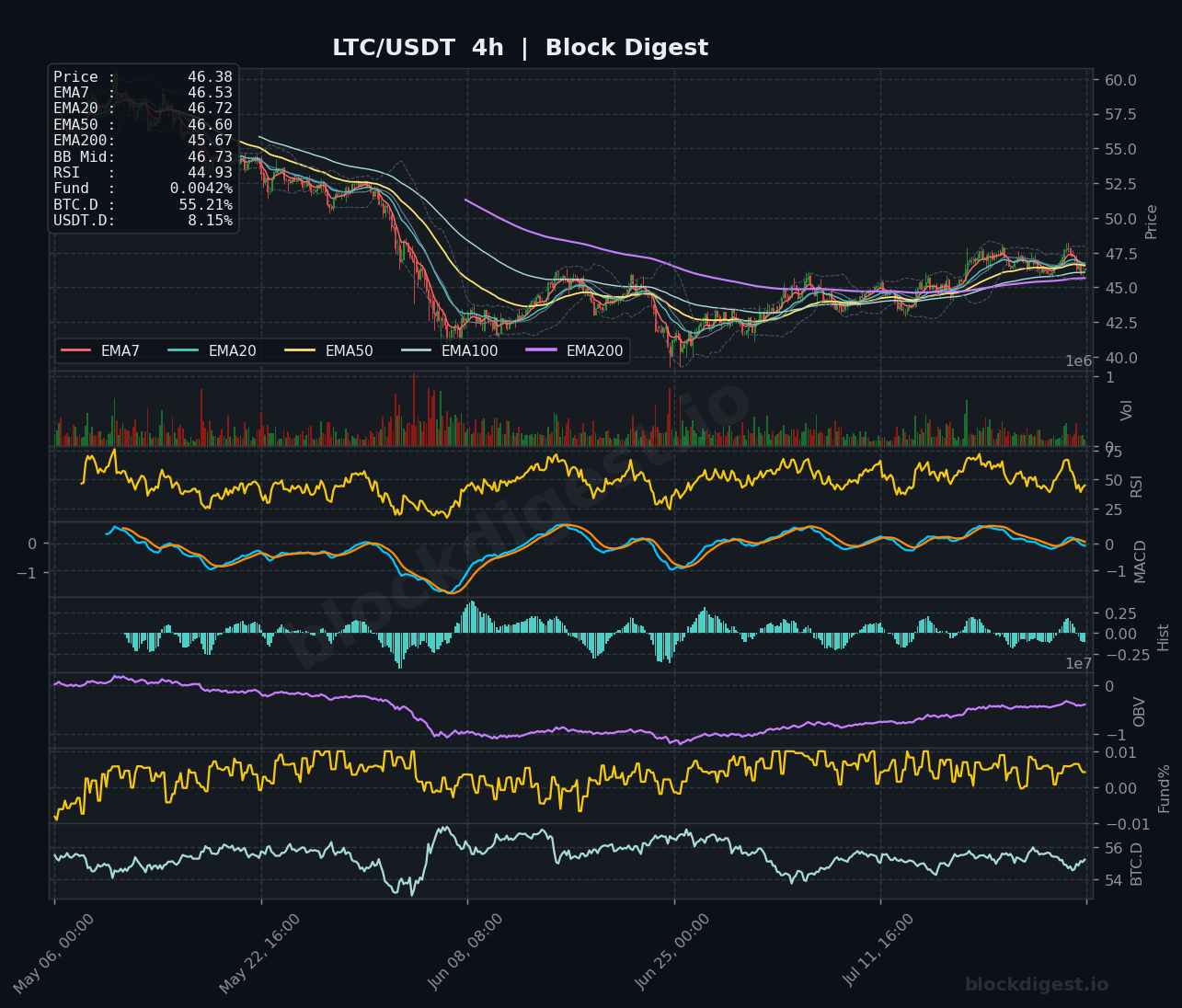Click the EMA50 46.60 value row
The height and width of the screenshot is (1008, 1182).
click(x=143, y=125)
